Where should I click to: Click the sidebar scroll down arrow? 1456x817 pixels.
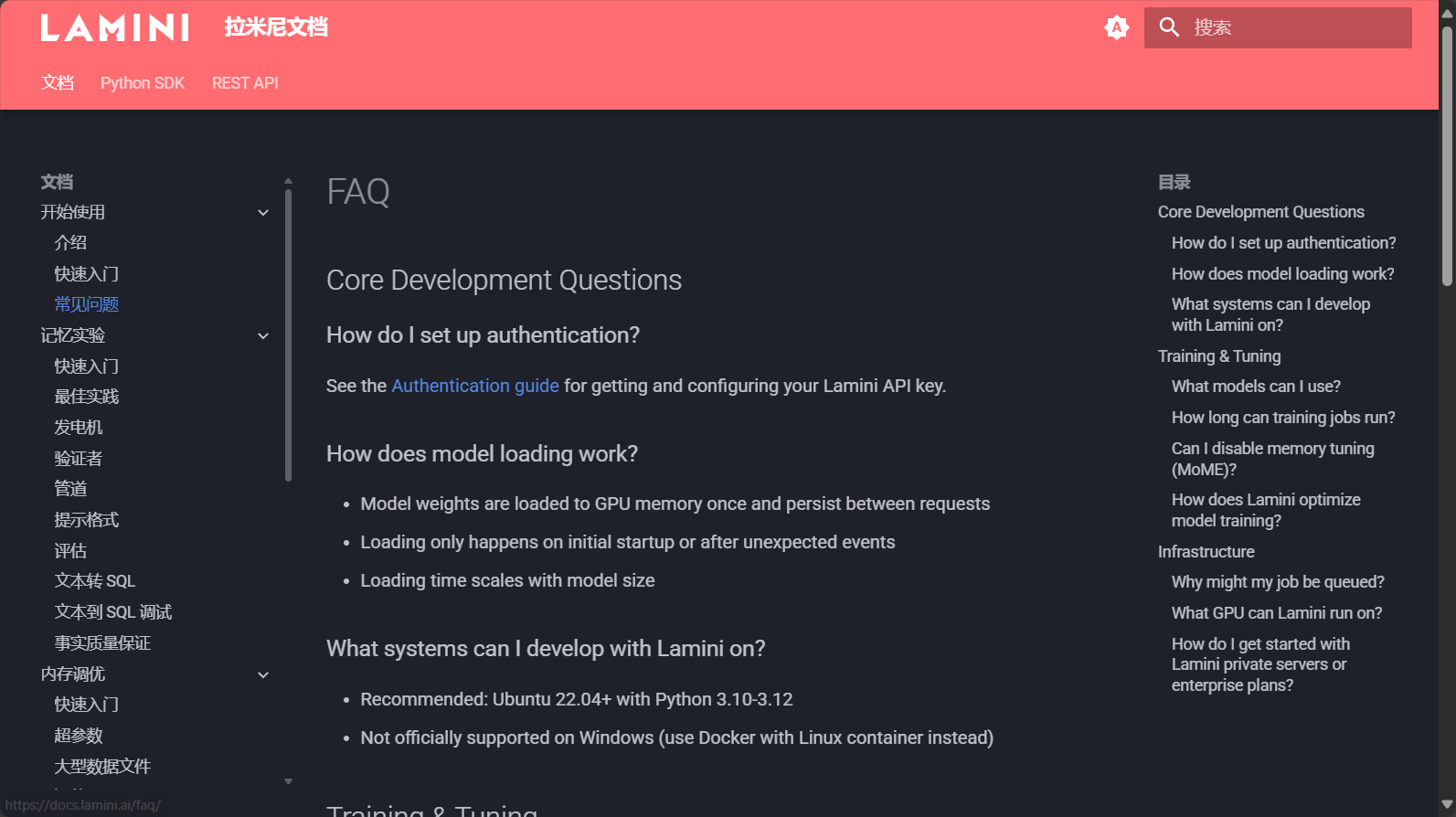[288, 781]
